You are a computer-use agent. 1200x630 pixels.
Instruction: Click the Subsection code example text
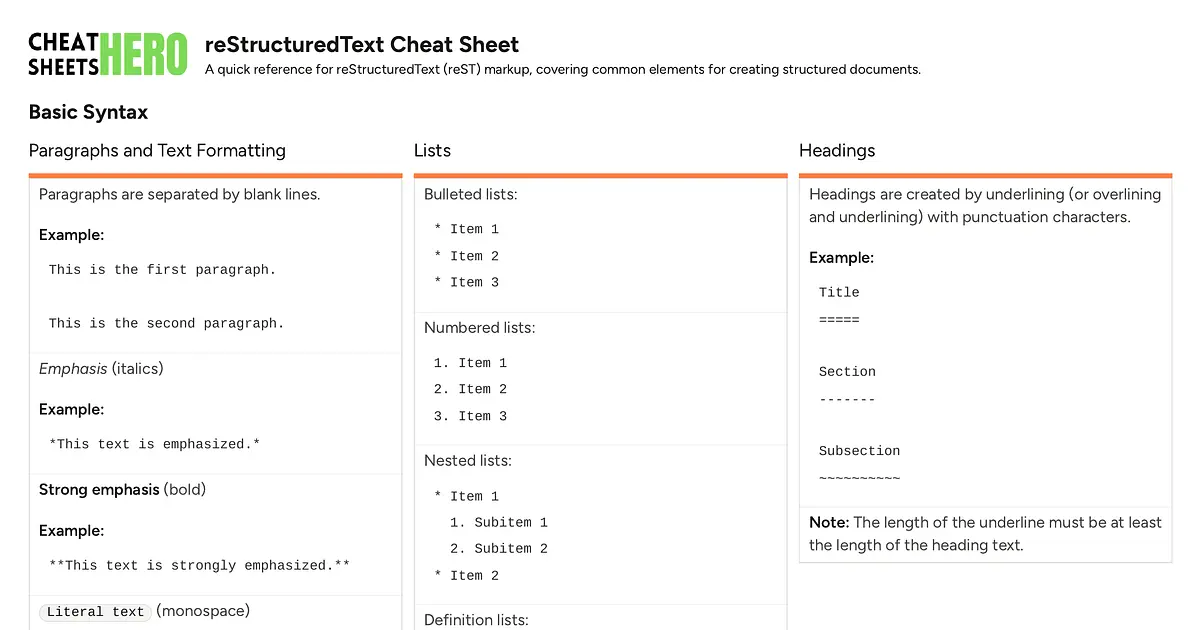(x=859, y=450)
